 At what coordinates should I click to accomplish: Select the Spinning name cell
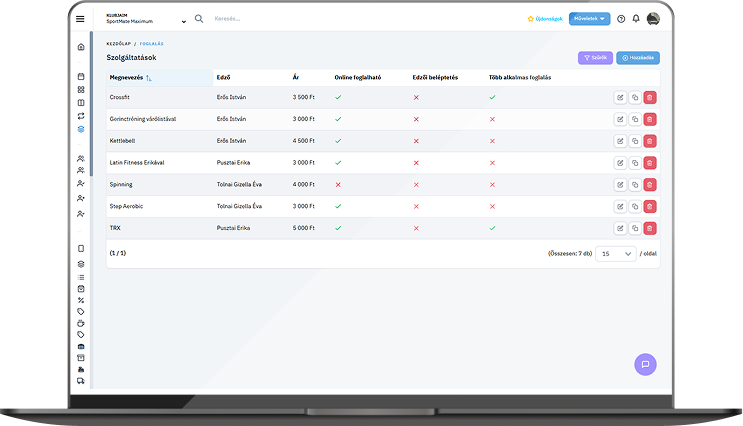tap(121, 185)
